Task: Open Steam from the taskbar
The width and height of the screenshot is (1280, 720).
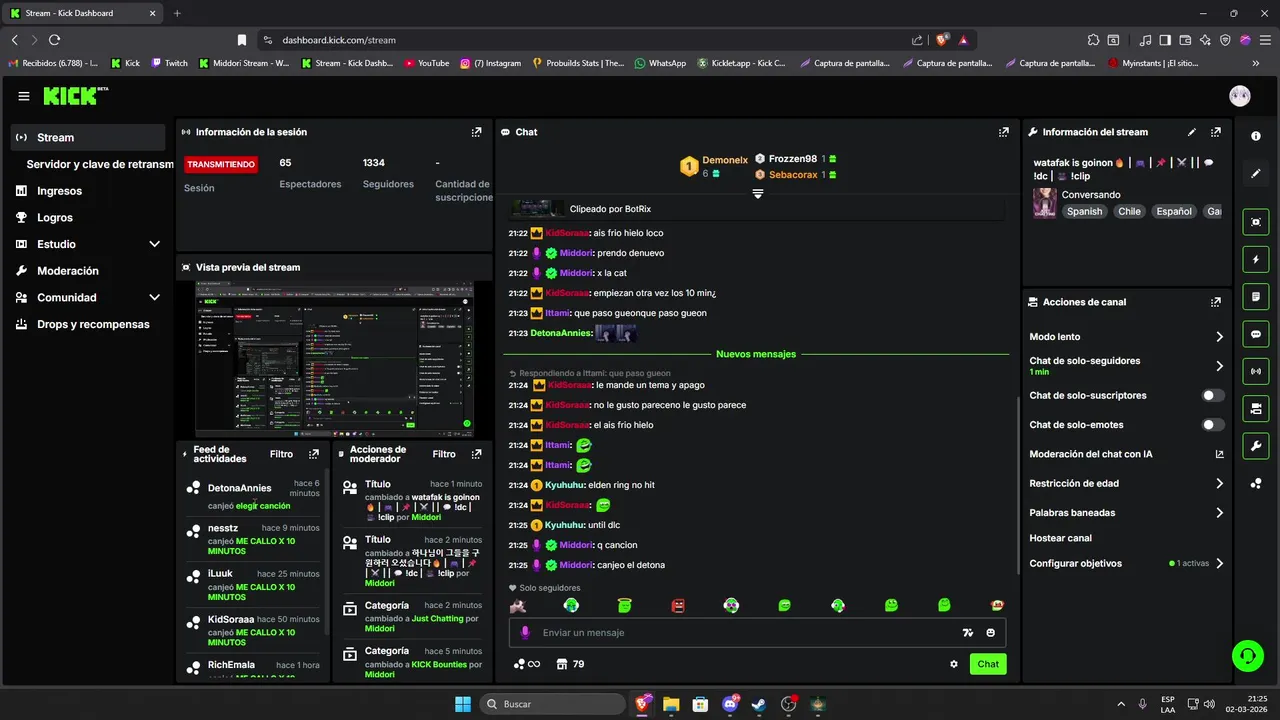Action: point(759,704)
